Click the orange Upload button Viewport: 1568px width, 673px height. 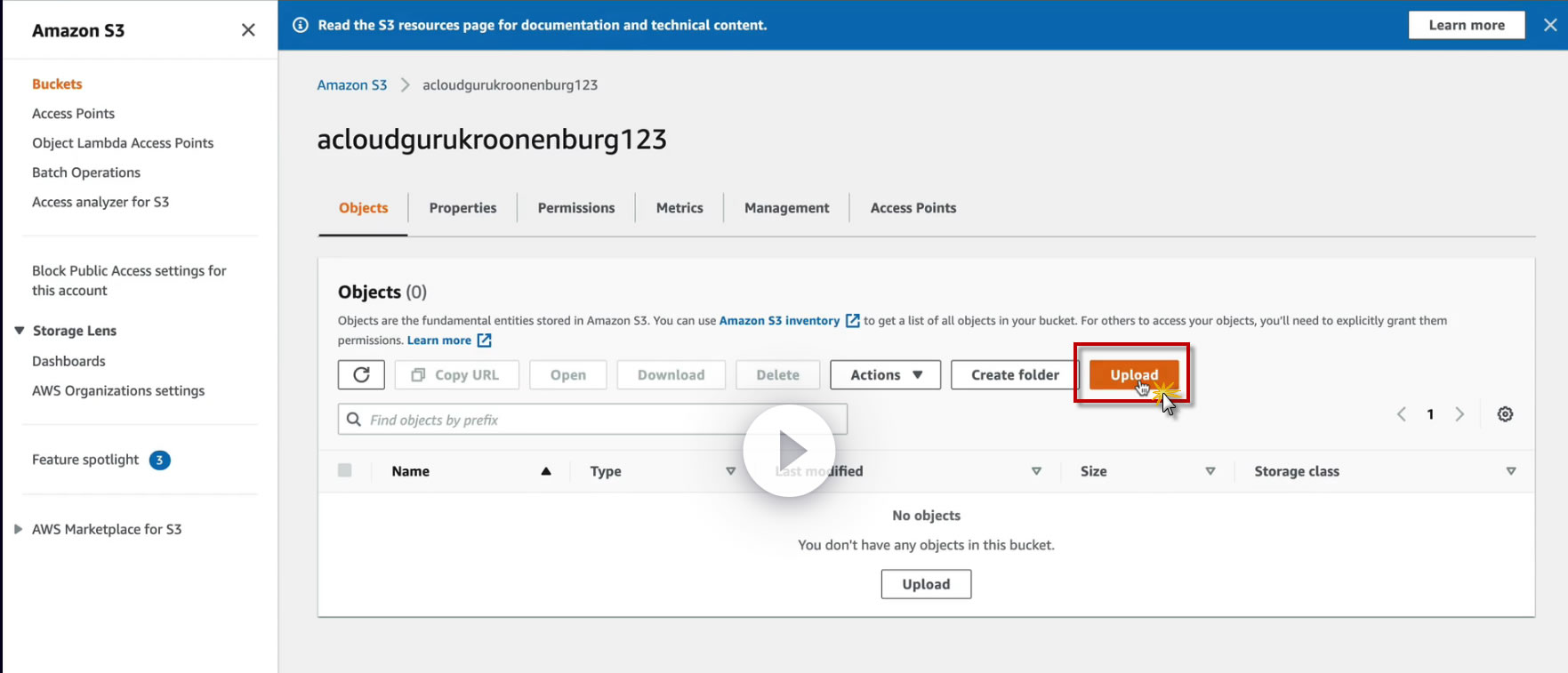1134,375
